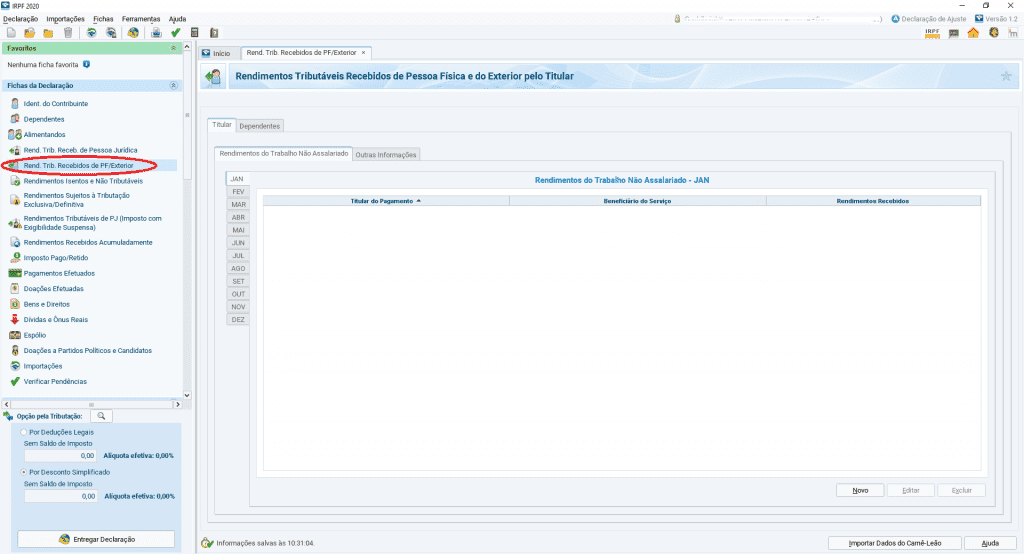This screenshot has width=1024, height=554.
Task: Click the Entregar Declaração button
Action: [96, 540]
